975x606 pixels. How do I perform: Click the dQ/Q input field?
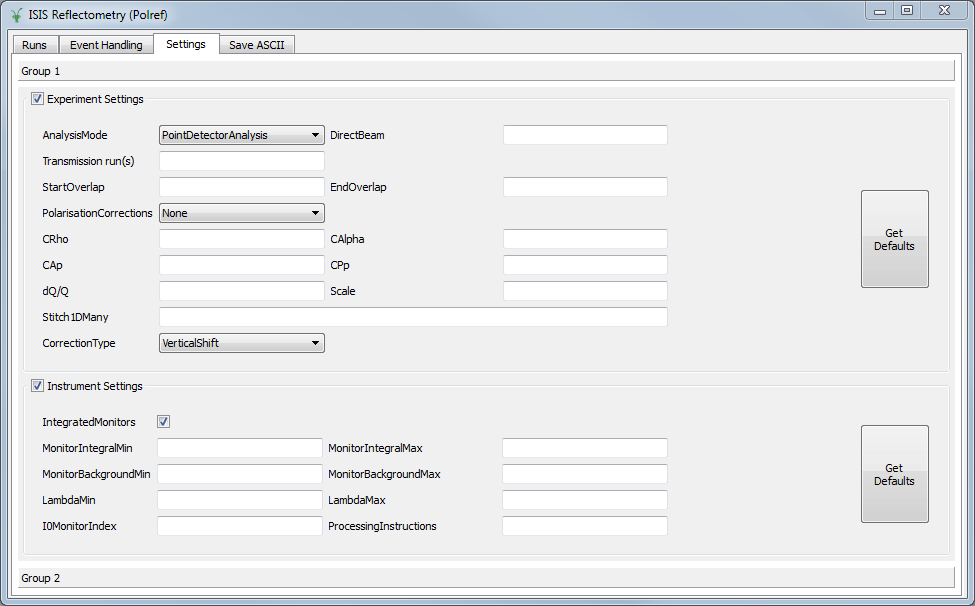[241, 290]
